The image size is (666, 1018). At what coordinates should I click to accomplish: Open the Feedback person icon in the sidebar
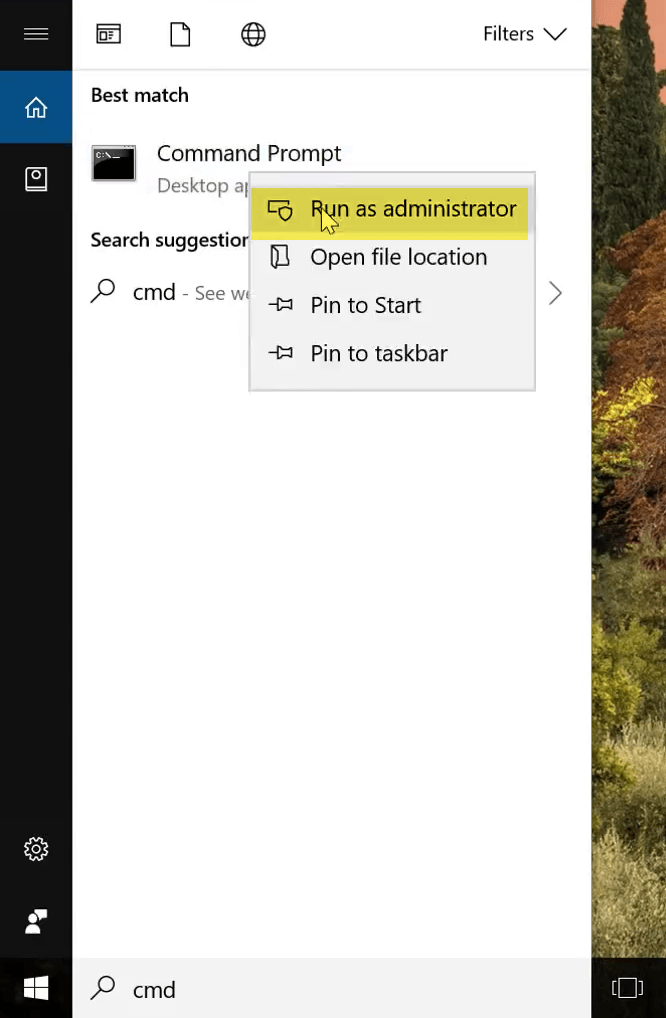[36, 921]
